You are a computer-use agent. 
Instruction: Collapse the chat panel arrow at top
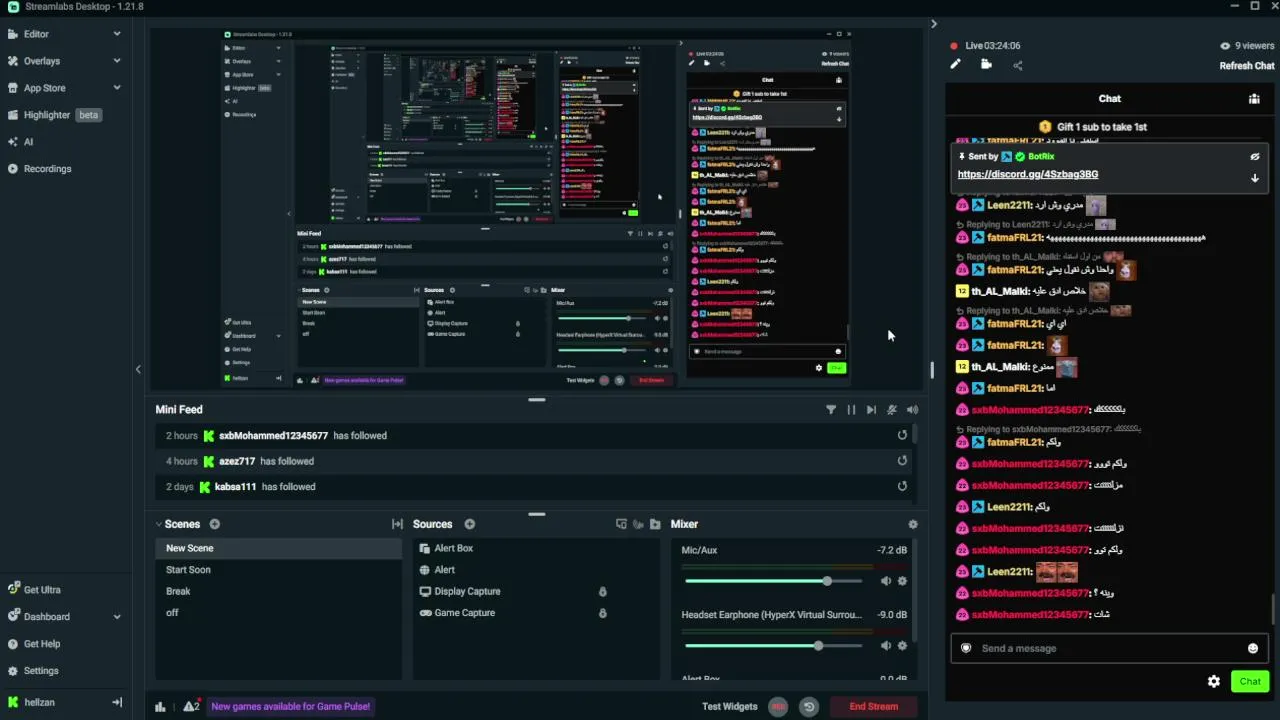(934, 24)
